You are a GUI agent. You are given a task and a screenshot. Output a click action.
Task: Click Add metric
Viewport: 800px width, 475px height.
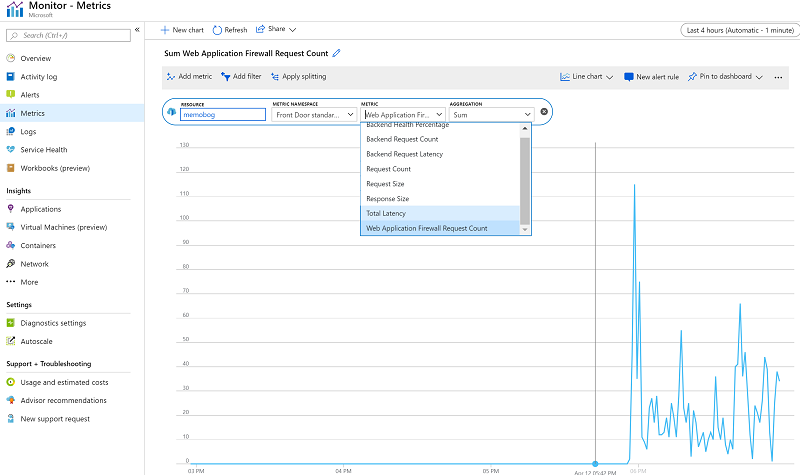tap(189, 77)
